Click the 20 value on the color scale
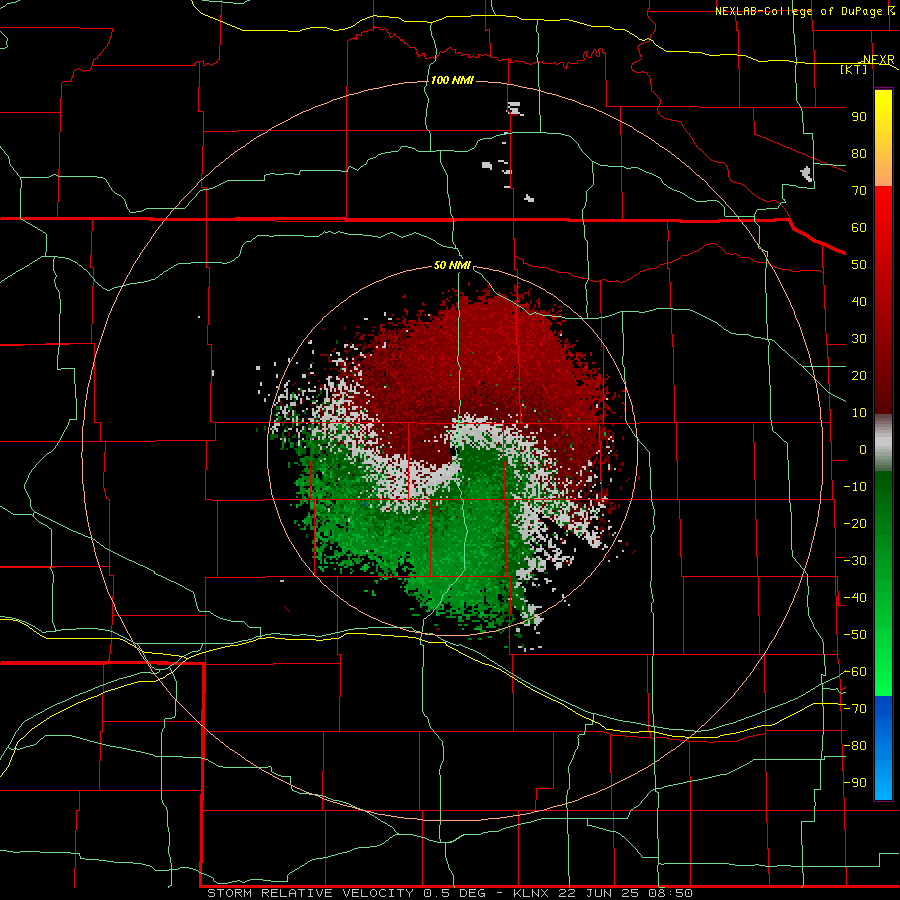This screenshot has width=900, height=900. pyautogui.click(x=859, y=375)
